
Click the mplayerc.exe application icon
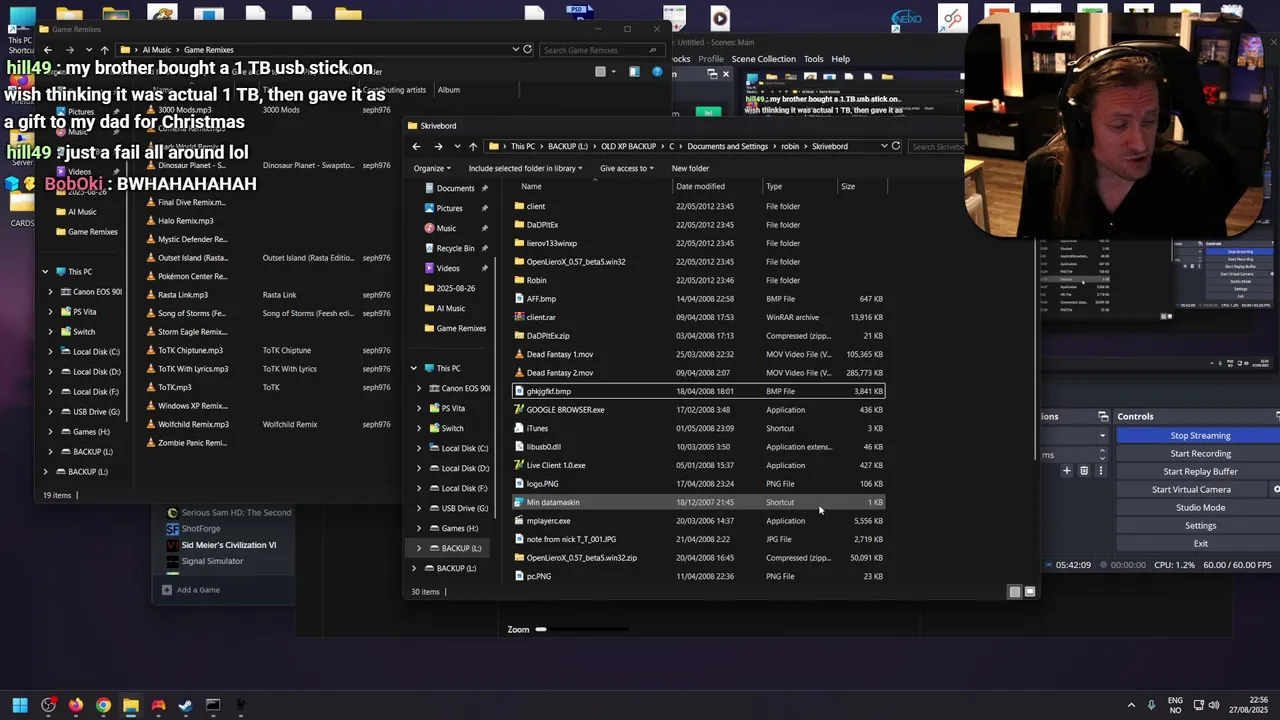(519, 521)
